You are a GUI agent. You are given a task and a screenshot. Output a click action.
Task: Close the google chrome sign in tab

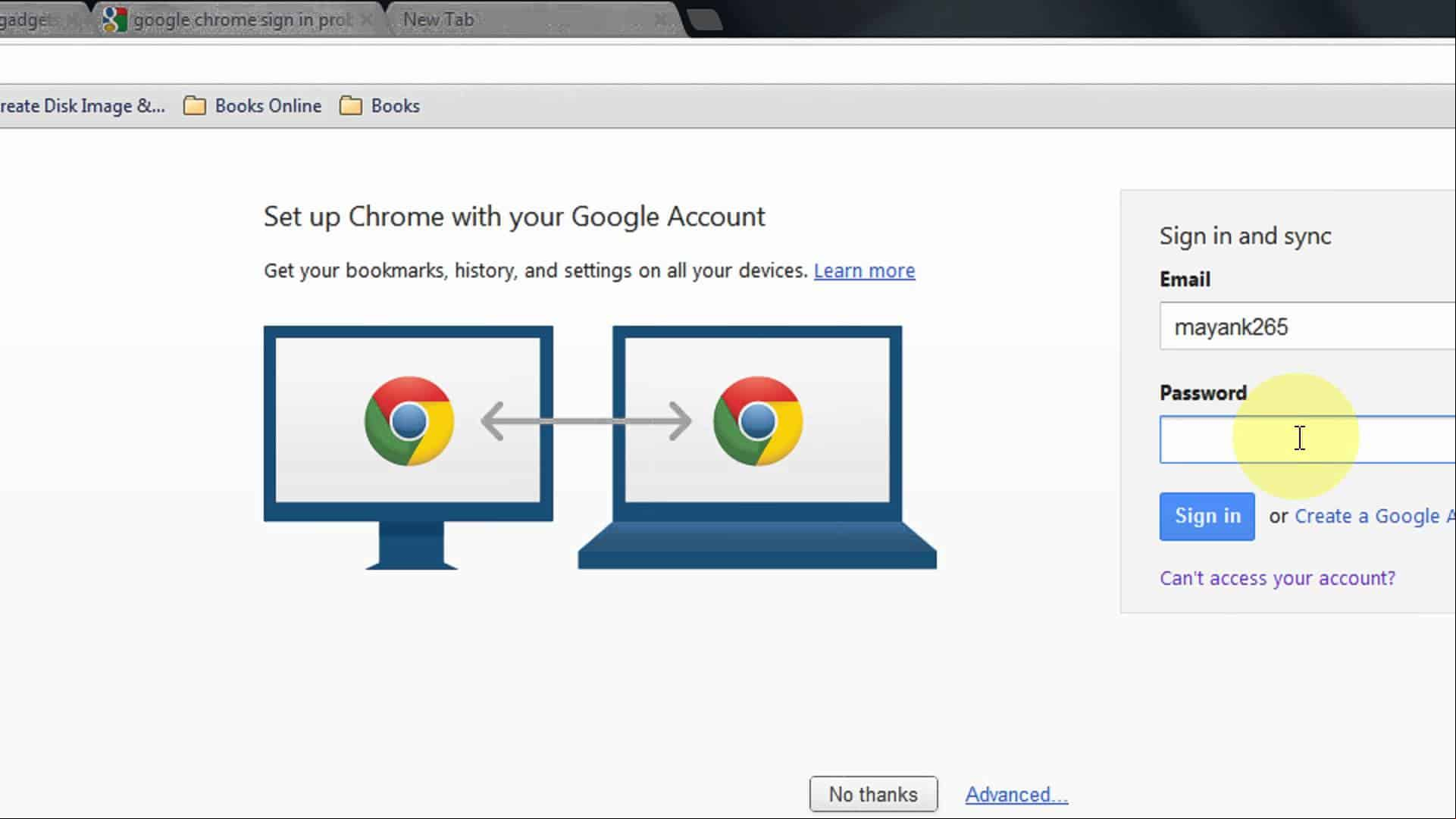click(367, 20)
